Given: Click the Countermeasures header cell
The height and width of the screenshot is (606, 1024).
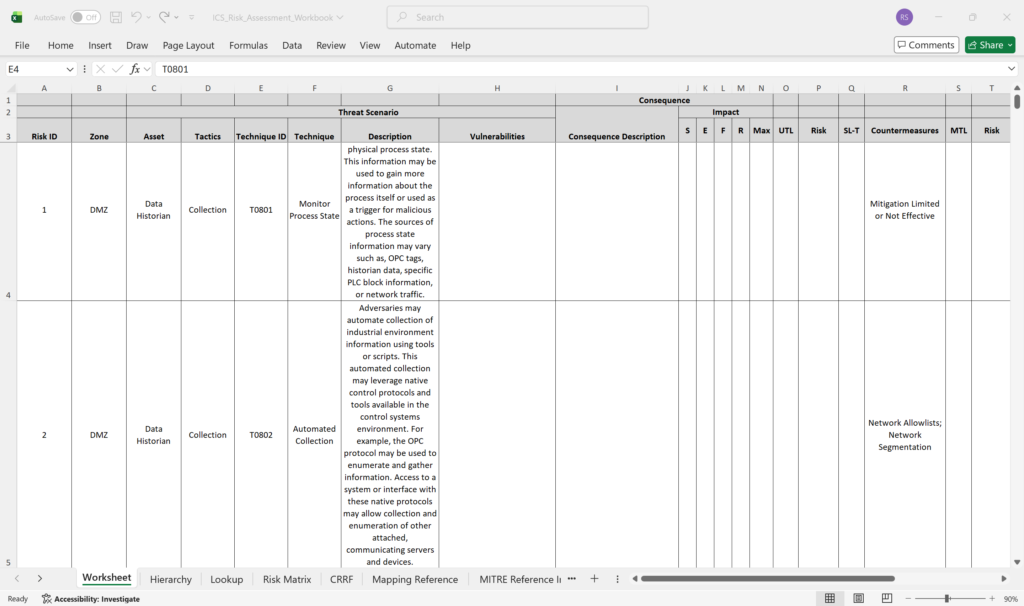Looking at the screenshot, I should [904, 131].
